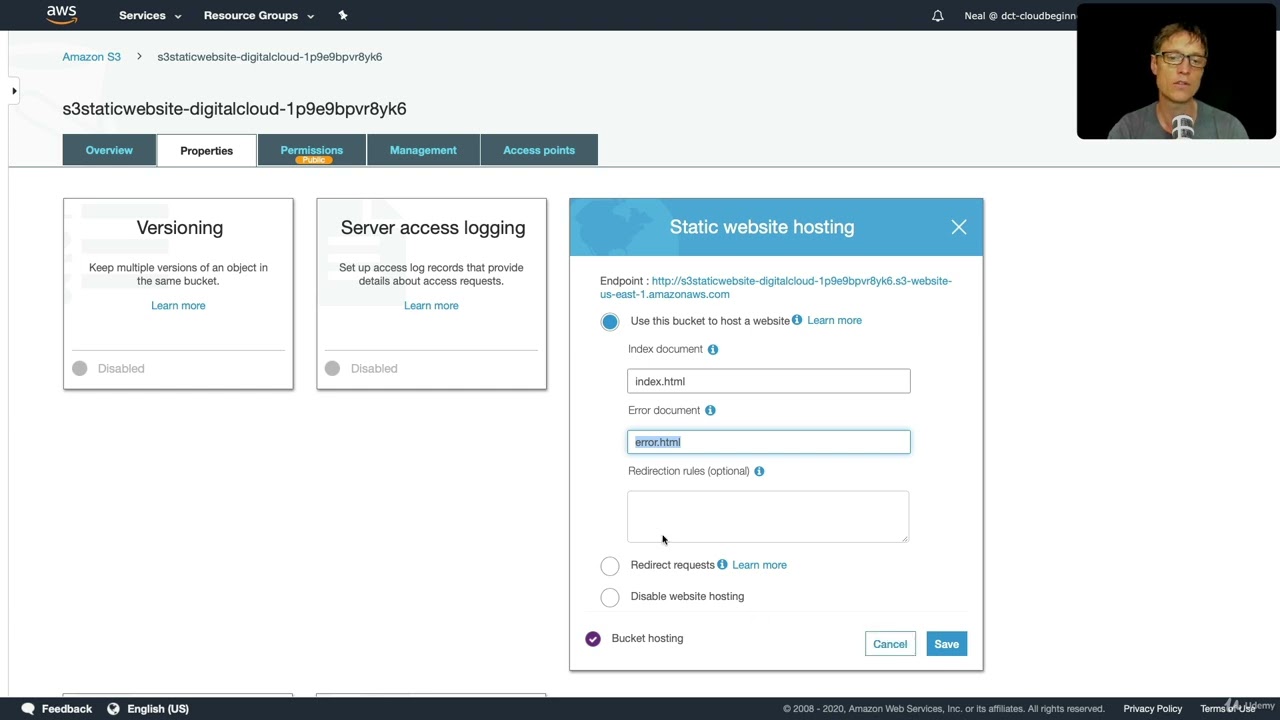Click the Bucket hosting checkmark icon
The height and width of the screenshot is (720, 1280).
(x=593, y=639)
